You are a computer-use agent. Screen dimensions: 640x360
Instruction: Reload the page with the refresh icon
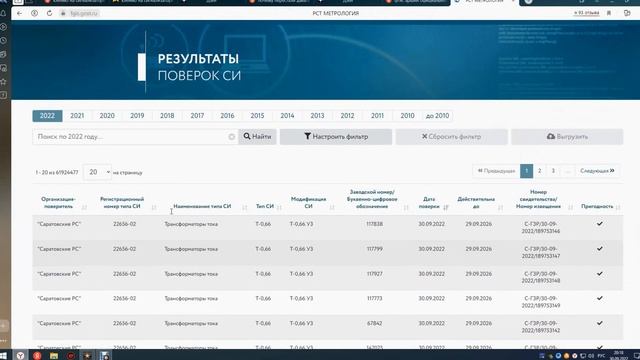point(49,13)
